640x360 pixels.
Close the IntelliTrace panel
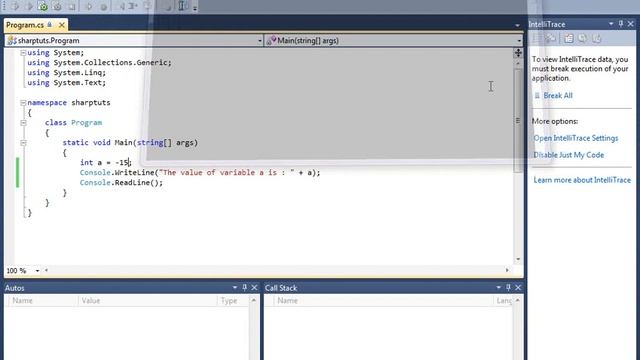[631, 24]
